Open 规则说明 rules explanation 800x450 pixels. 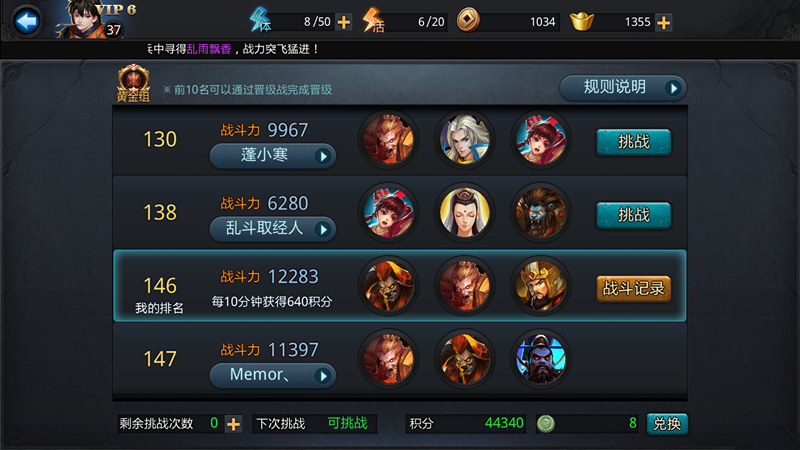click(622, 88)
